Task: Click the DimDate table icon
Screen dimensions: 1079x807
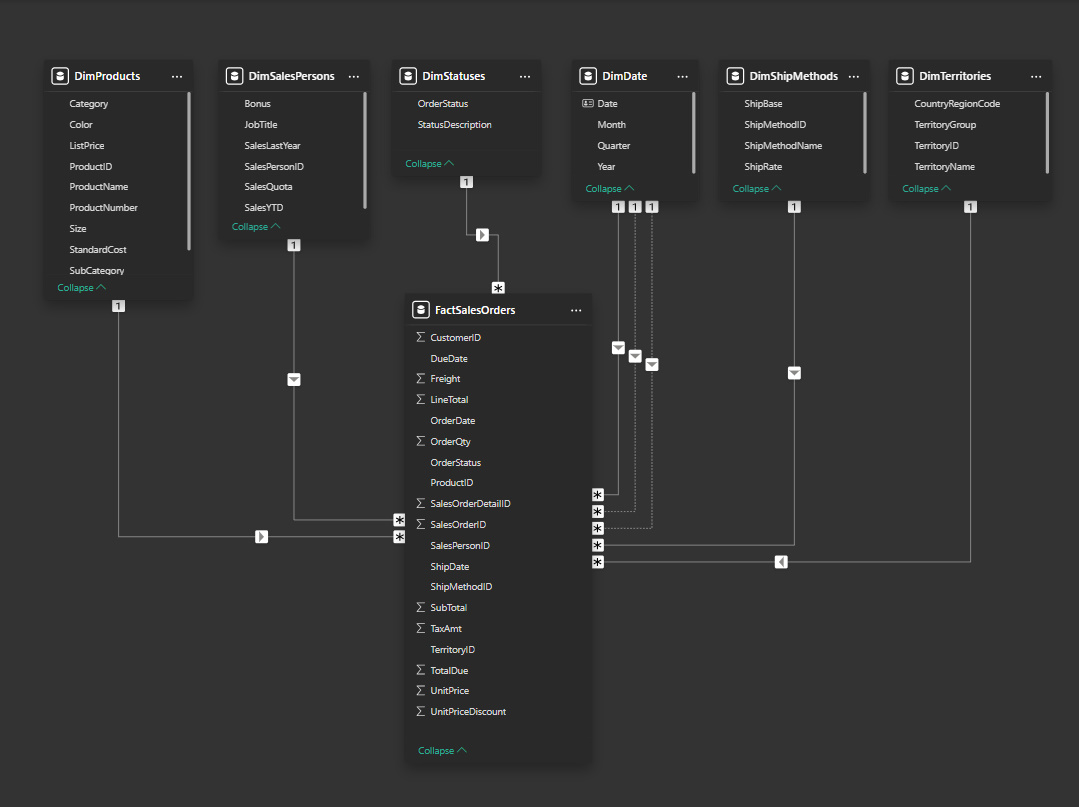Action: 588,76
